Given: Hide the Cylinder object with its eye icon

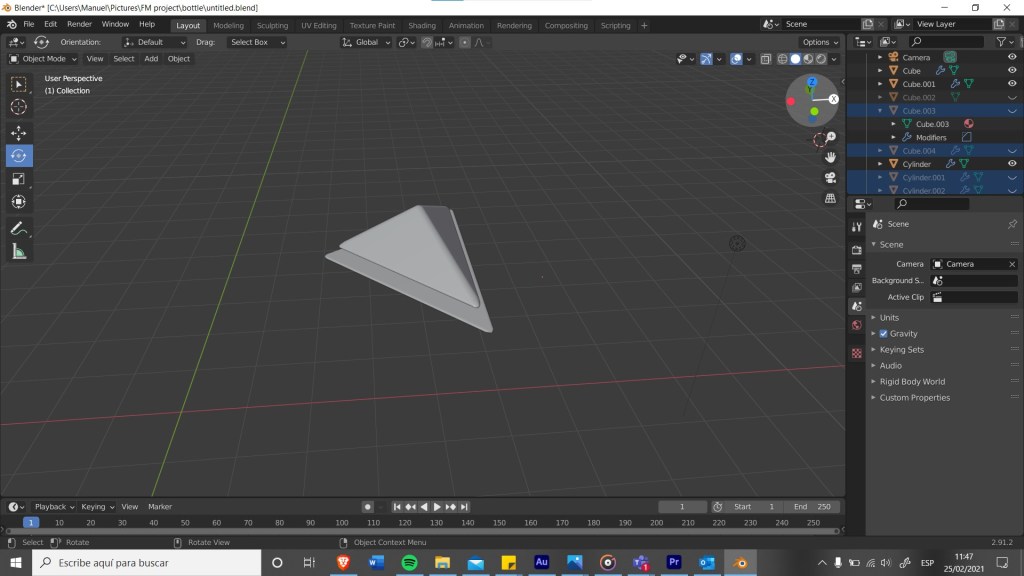Looking at the screenshot, I should (1012, 164).
